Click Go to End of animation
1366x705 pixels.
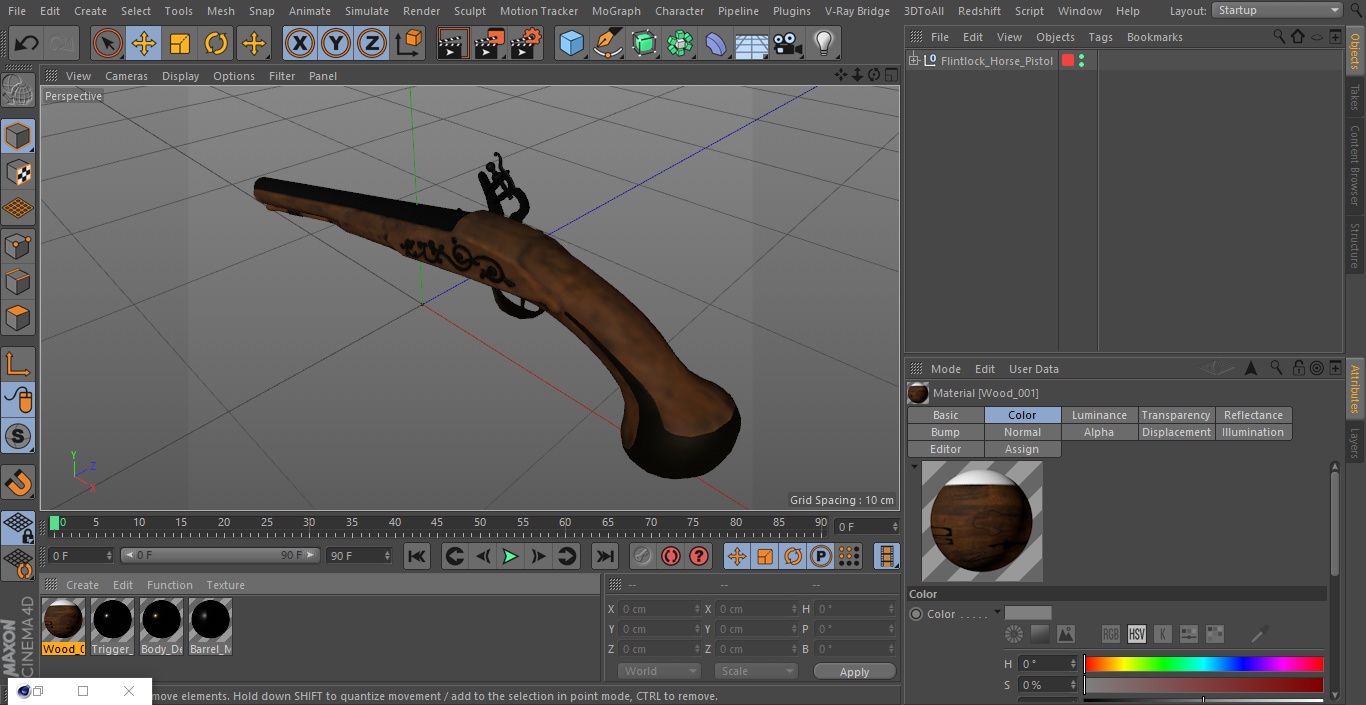[605, 556]
